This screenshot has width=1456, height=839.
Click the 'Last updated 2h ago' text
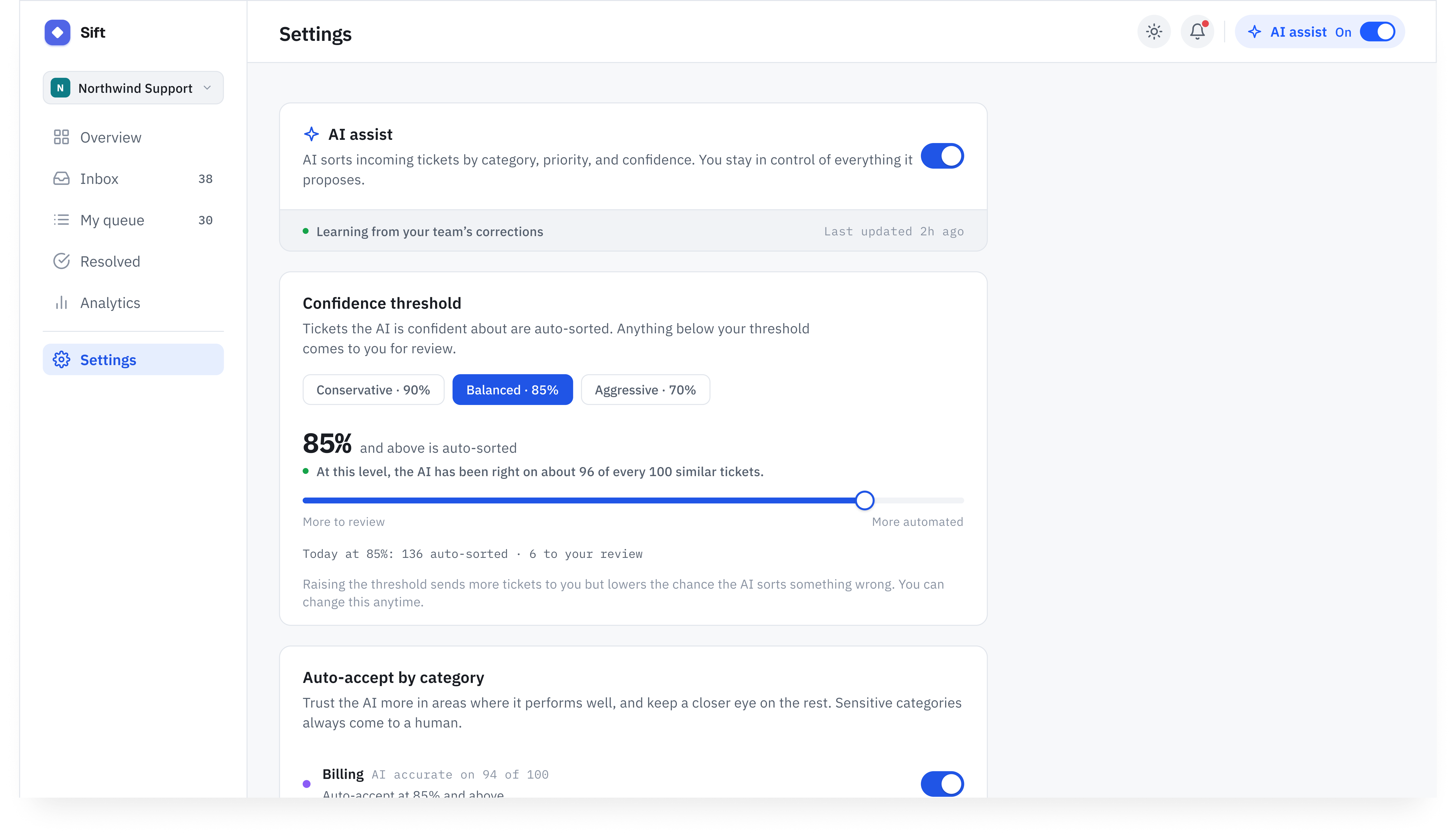coord(893,231)
